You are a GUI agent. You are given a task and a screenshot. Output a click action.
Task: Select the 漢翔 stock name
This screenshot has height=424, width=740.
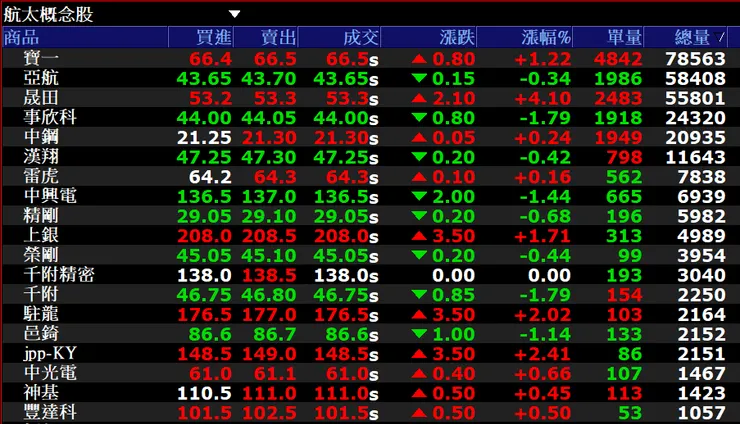42,157
